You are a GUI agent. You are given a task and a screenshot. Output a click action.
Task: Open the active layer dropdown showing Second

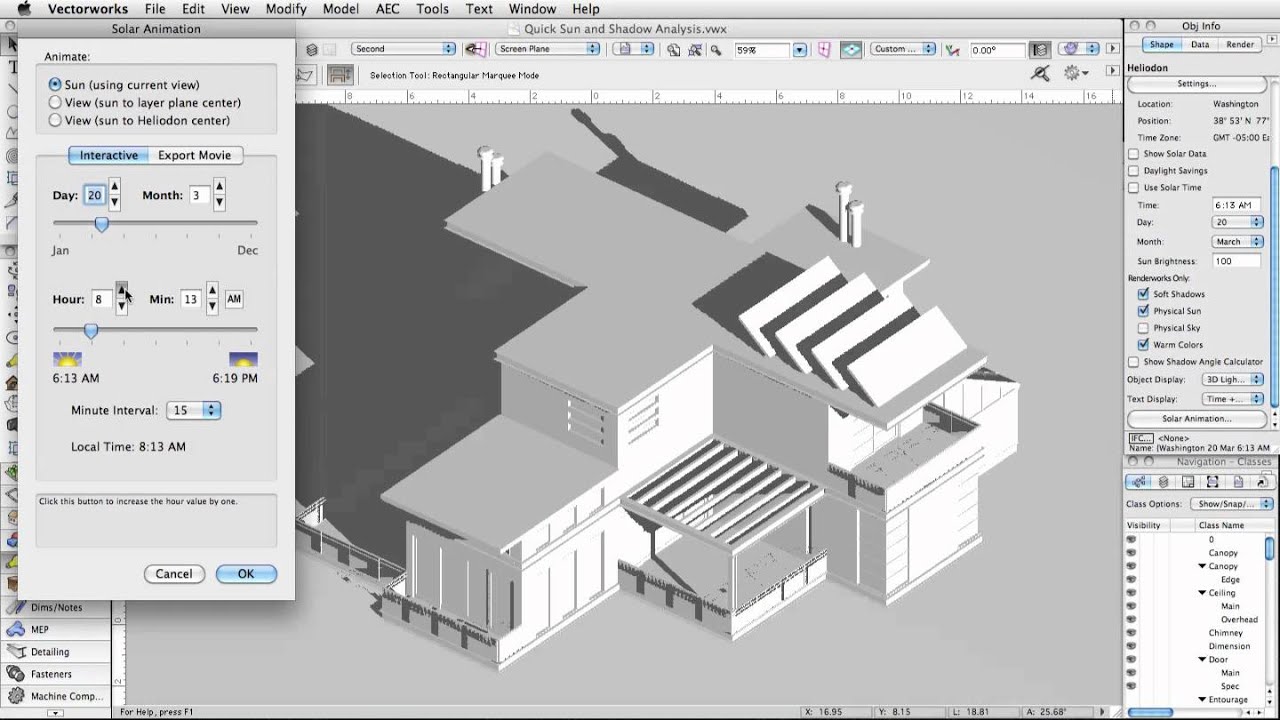tap(403, 49)
